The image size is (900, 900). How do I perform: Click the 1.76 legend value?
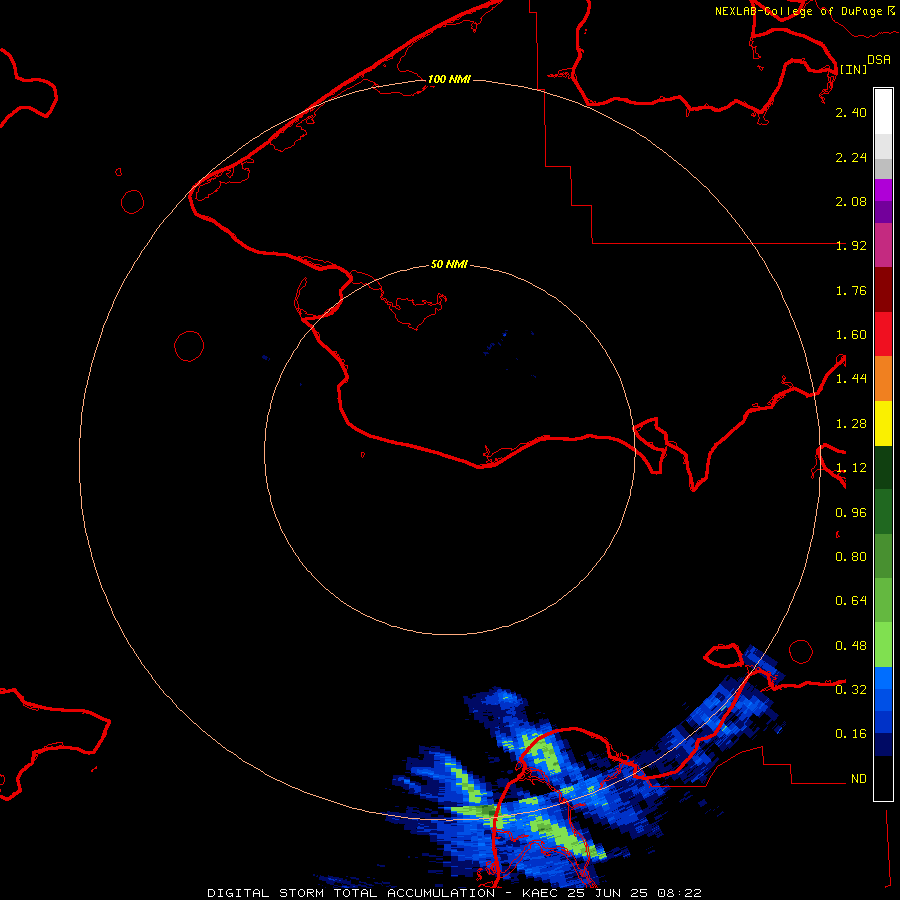[851, 290]
